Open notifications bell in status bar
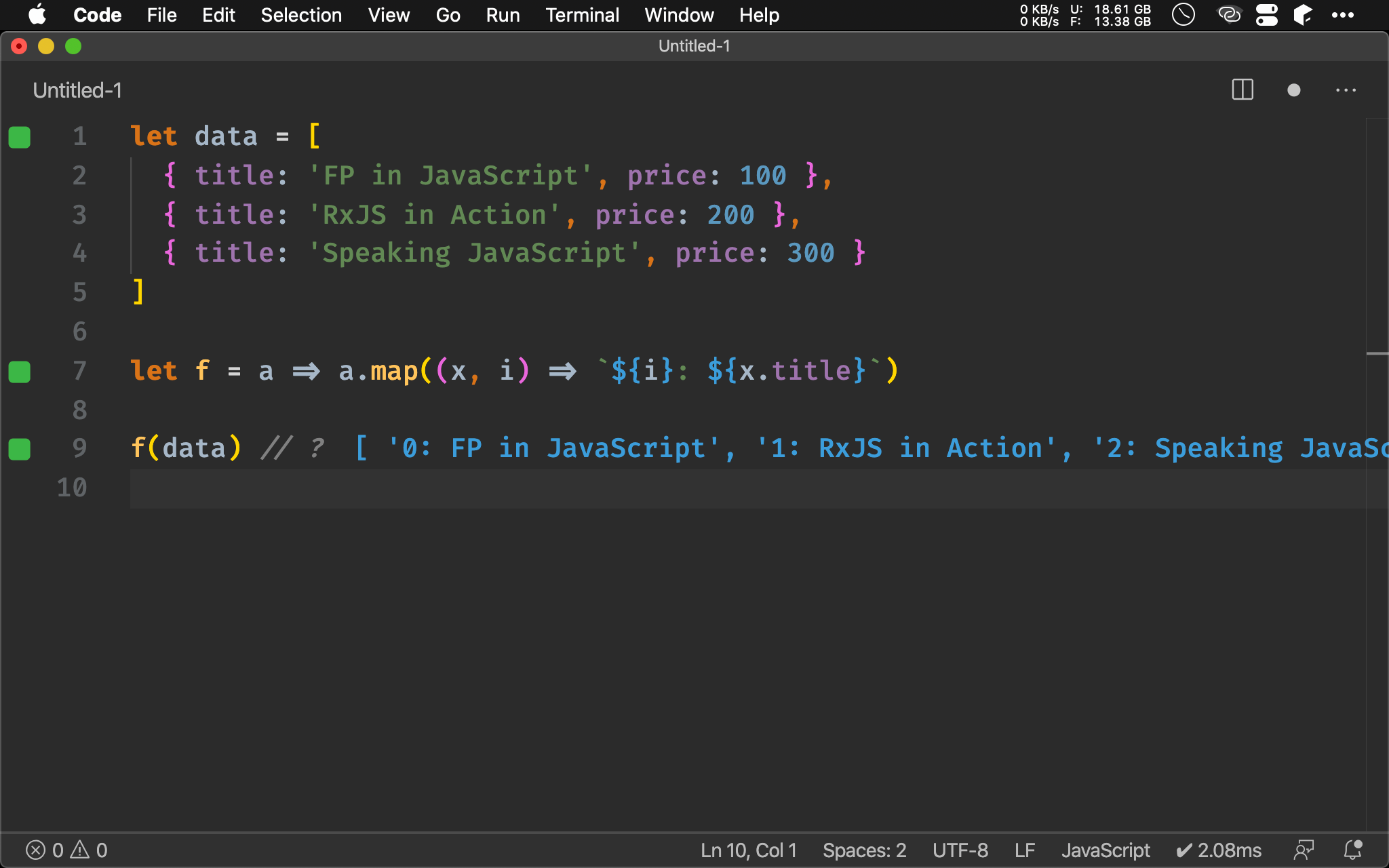This screenshot has height=868, width=1389. click(x=1353, y=850)
